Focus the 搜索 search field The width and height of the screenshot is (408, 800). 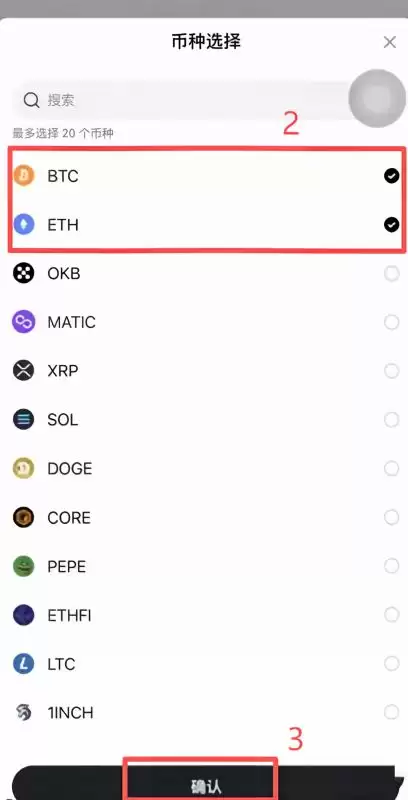pyautogui.click(x=184, y=100)
